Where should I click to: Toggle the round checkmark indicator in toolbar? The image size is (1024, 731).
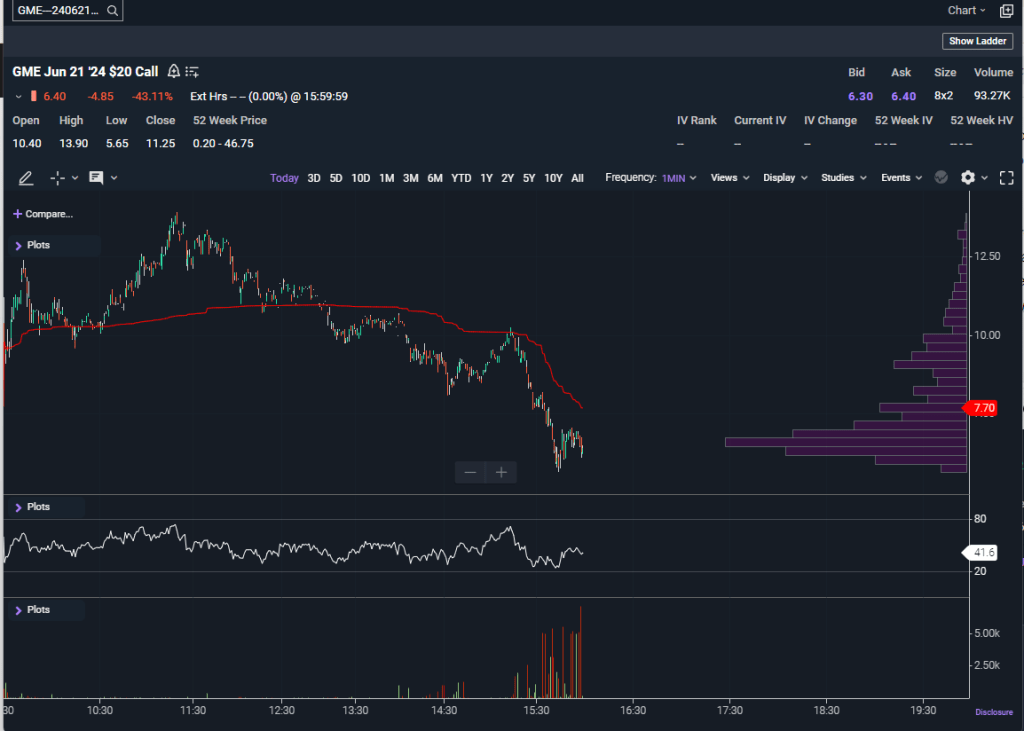point(941,178)
